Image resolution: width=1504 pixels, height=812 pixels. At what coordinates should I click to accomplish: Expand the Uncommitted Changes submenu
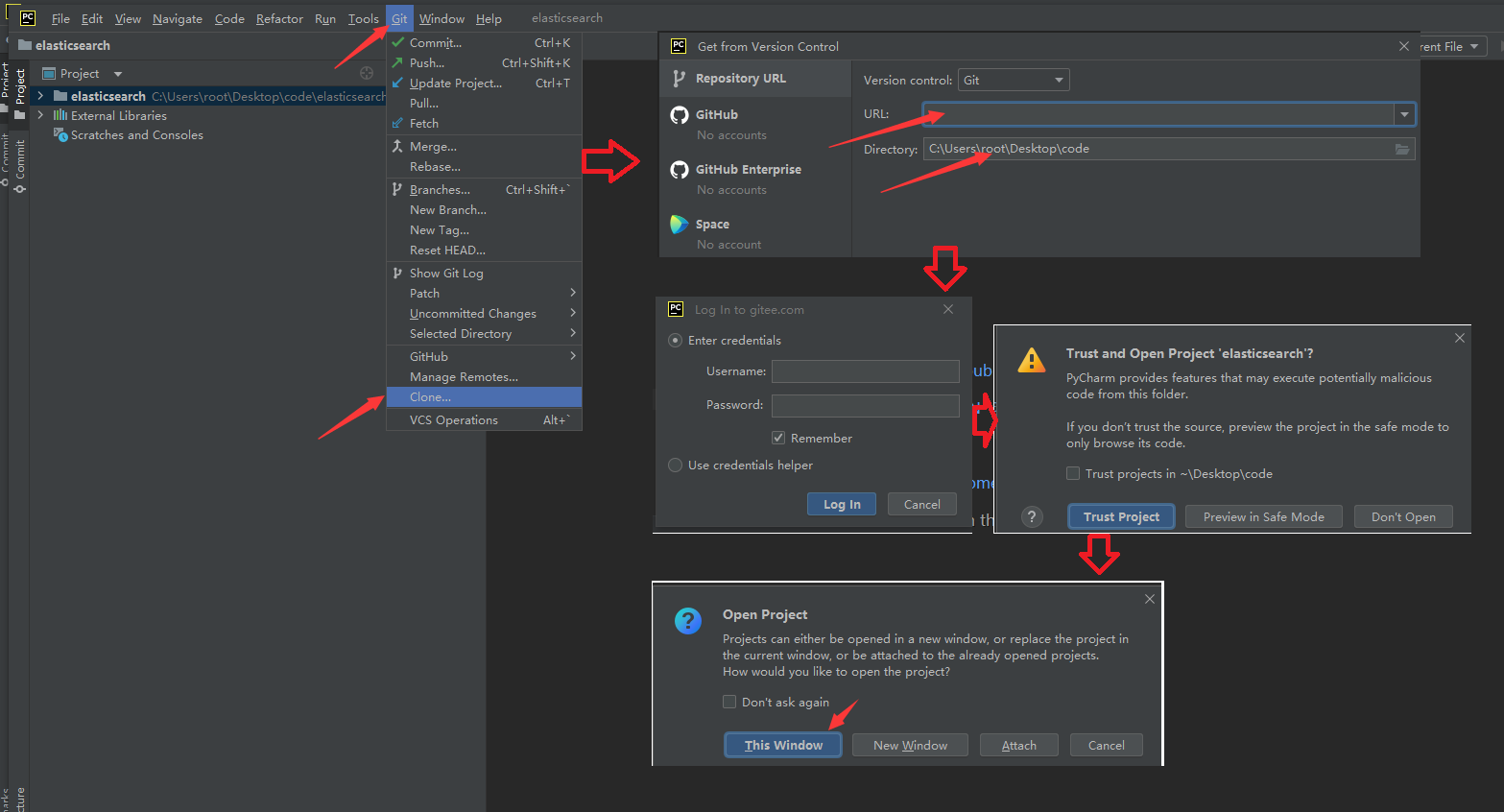coord(573,313)
